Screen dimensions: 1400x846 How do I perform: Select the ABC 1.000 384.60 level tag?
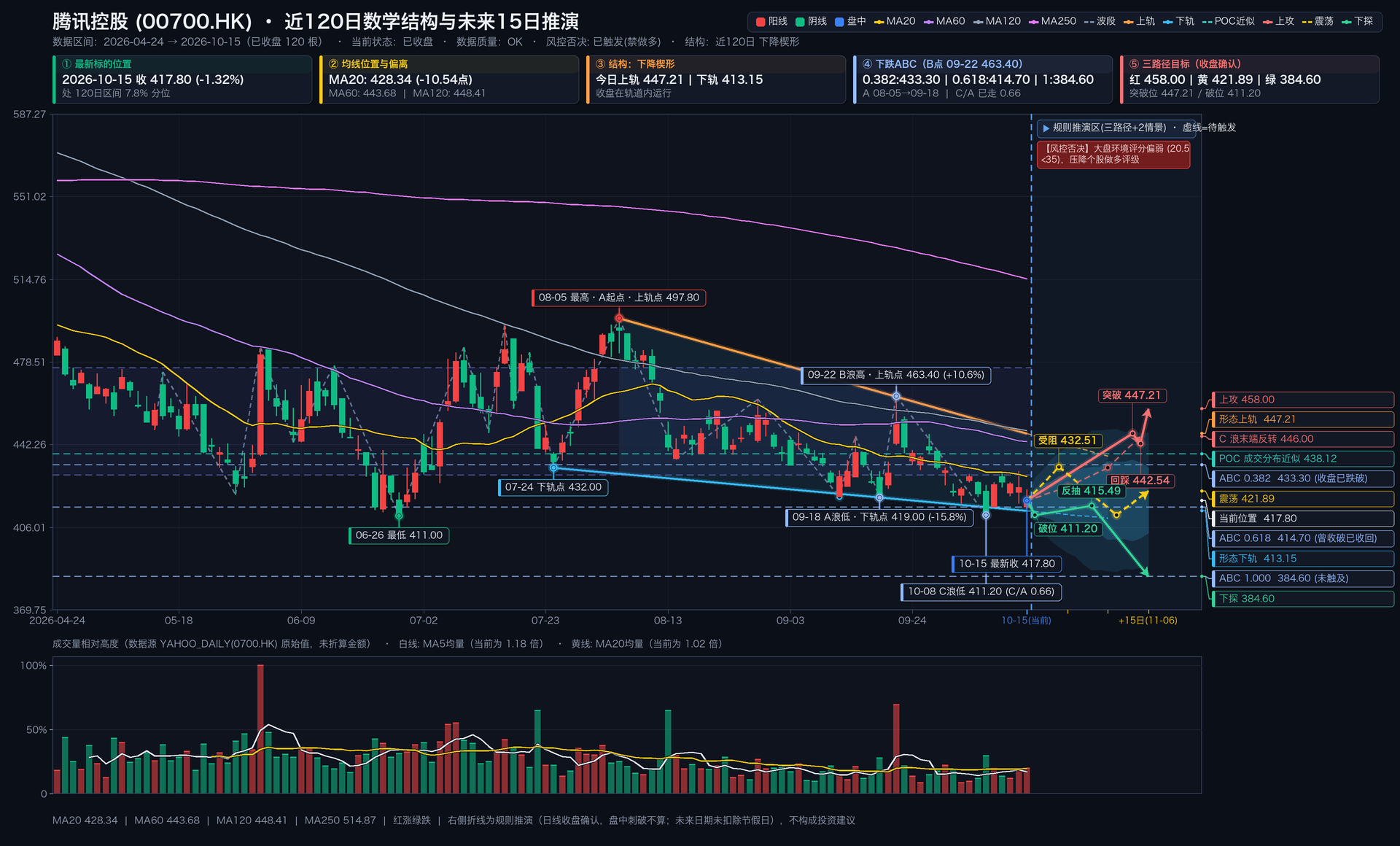pos(1302,578)
